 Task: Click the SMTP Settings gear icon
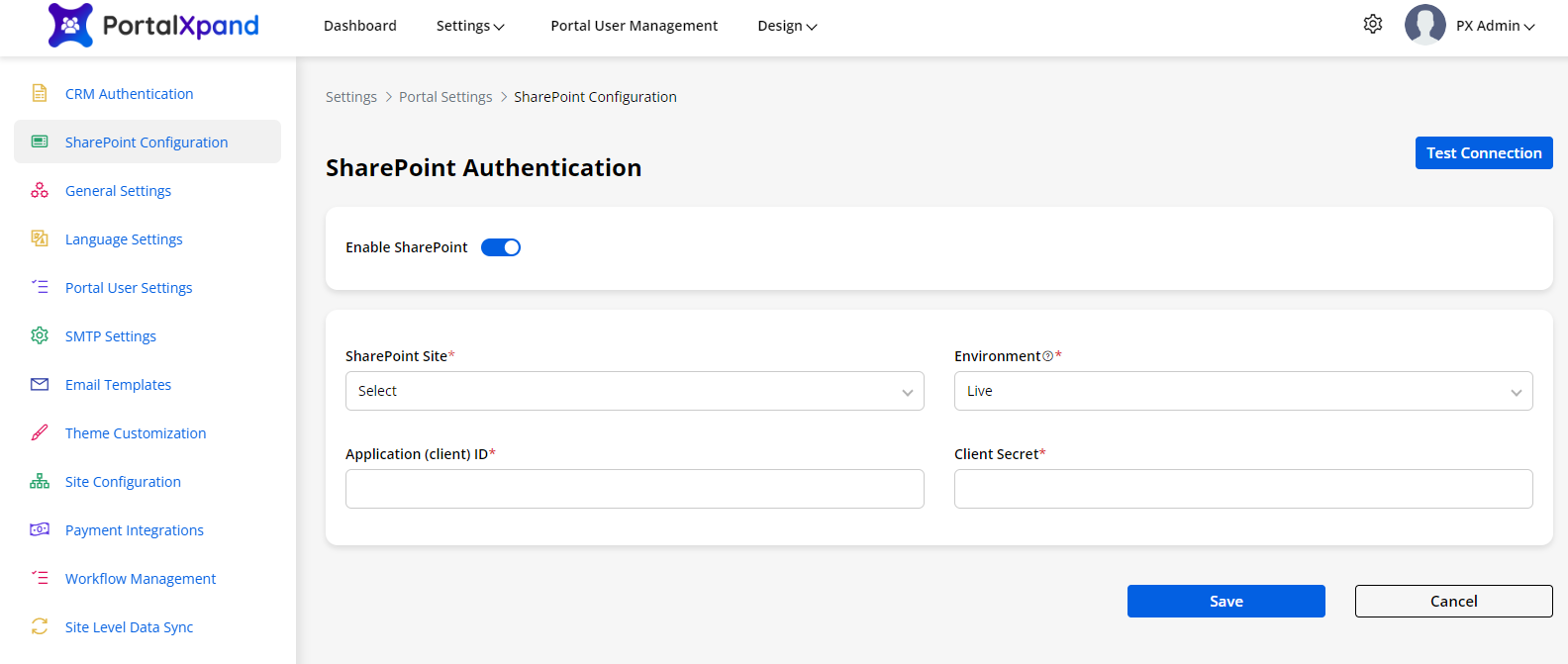pyautogui.click(x=40, y=335)
